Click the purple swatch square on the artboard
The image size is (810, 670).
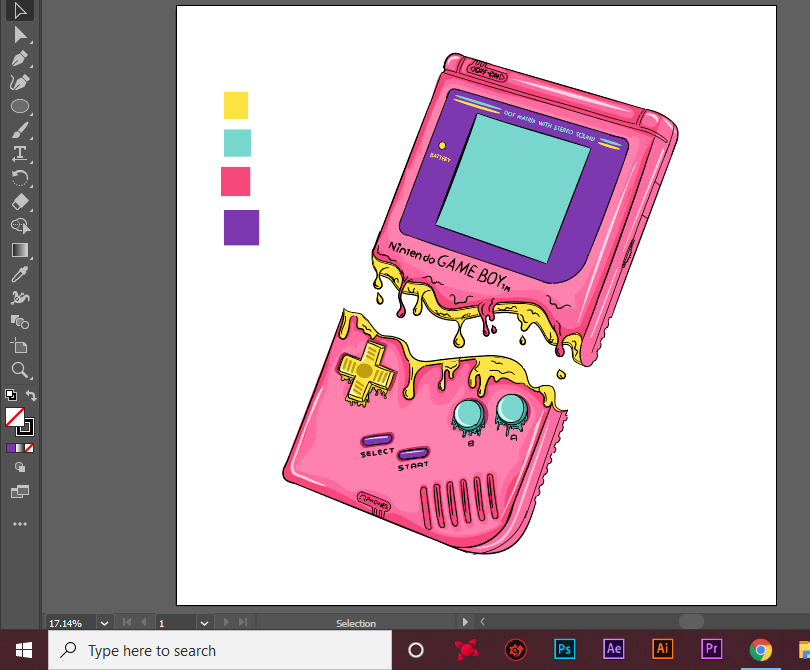coord(241,227)
